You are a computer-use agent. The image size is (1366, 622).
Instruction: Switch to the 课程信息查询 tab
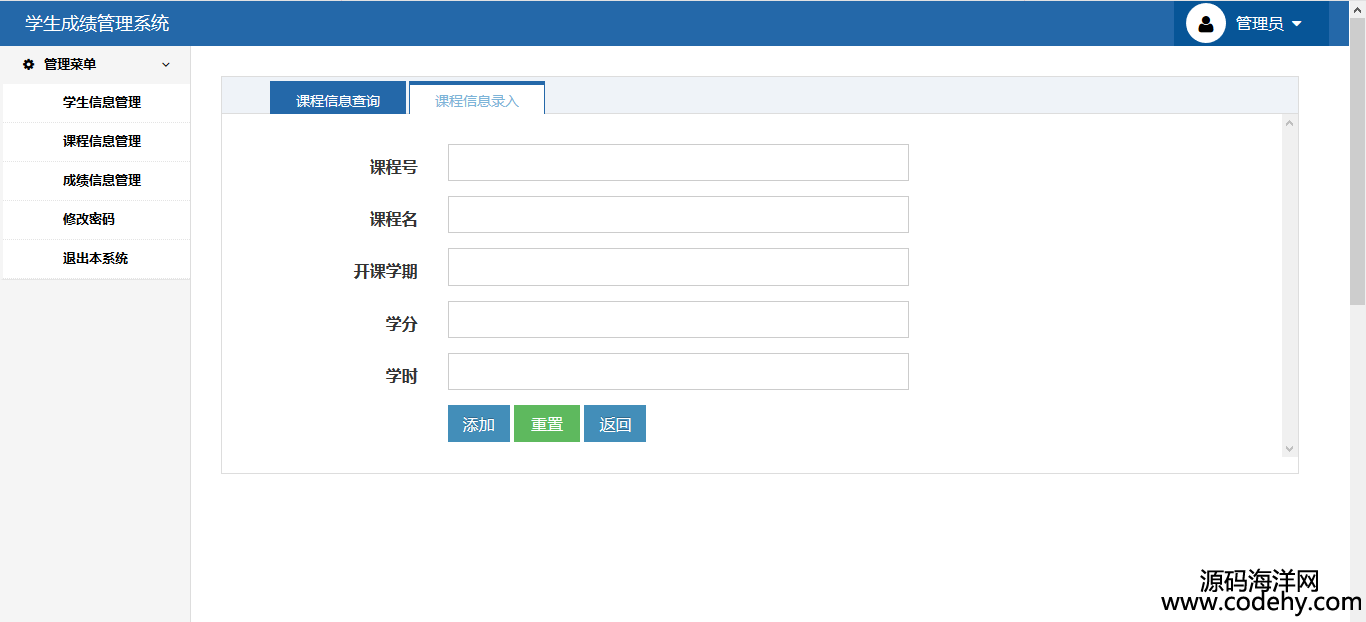pyautogui.click(x=338, y=100)
